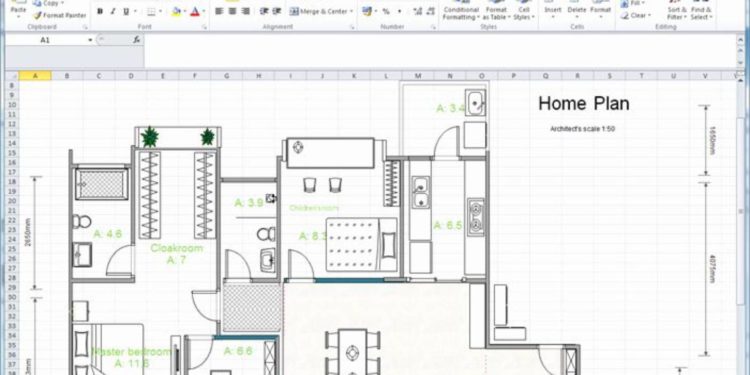Apply underline formatting with the U icon
The image size is (750, 375).
click(126, 11)
